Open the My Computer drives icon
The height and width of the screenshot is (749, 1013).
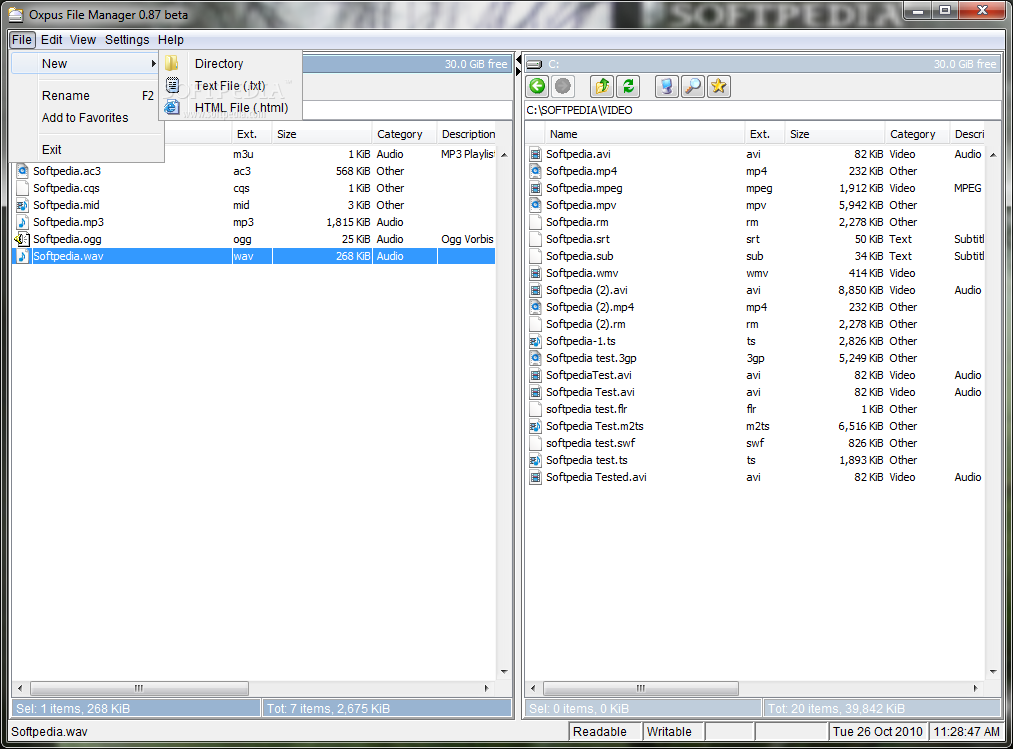coord(667,86)
